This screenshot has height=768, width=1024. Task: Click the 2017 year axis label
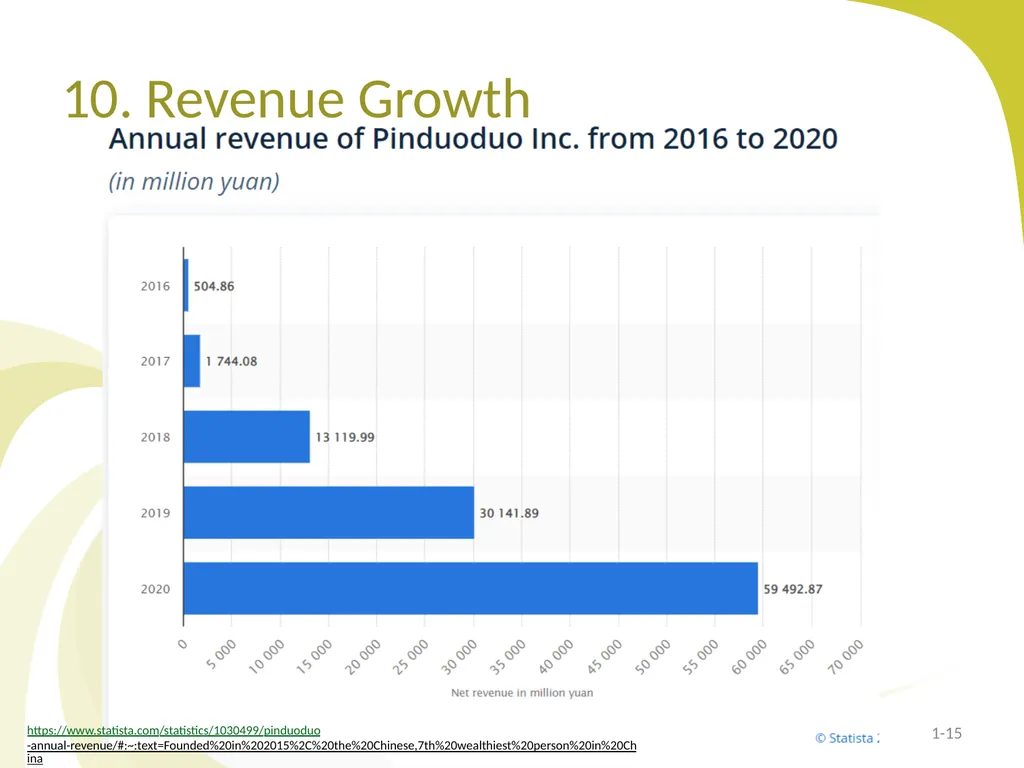coord(155,361)
